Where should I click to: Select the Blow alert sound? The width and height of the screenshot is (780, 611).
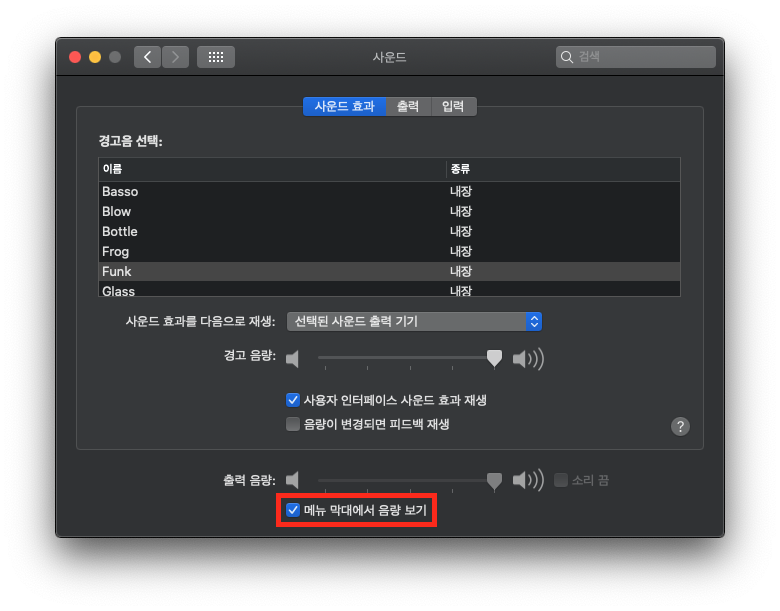[390, 211]
